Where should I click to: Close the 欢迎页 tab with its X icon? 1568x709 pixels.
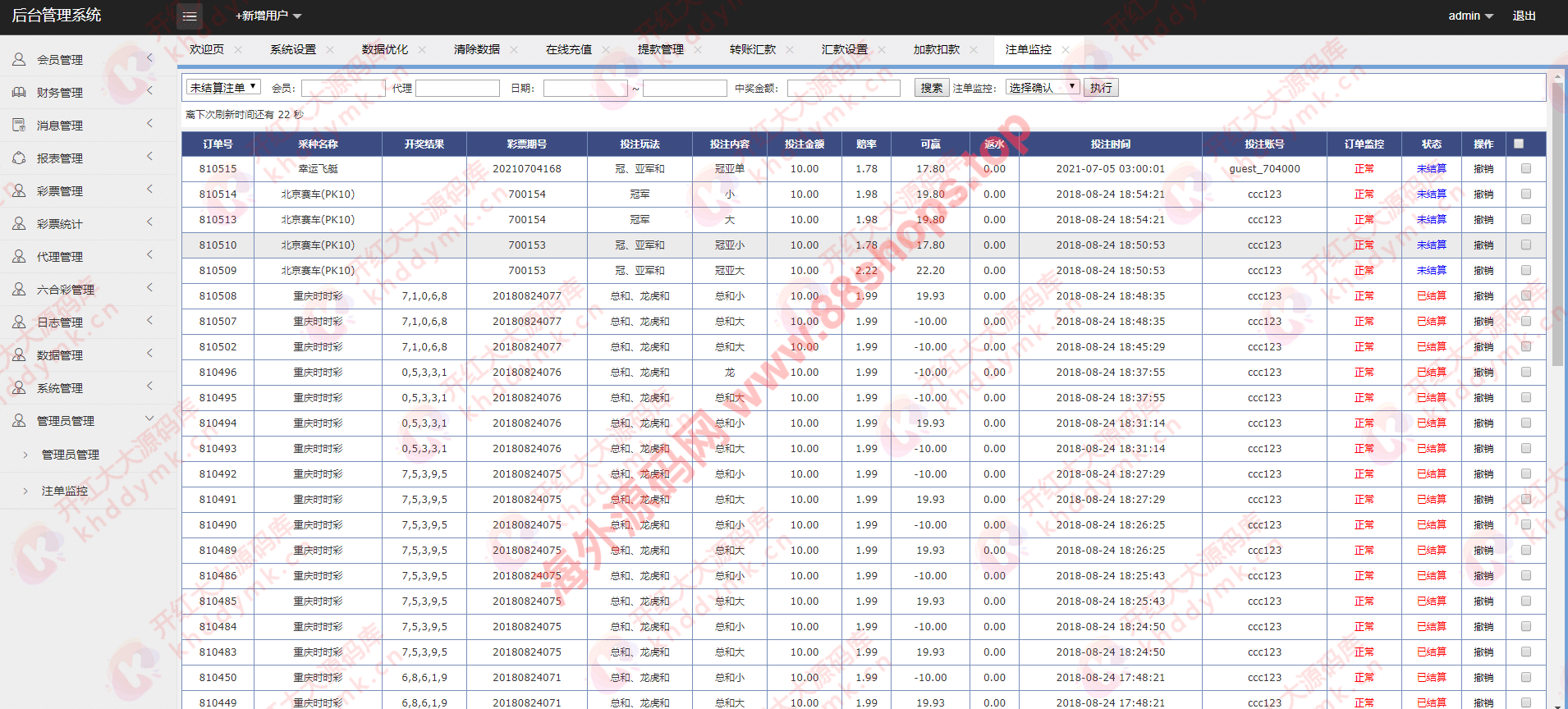[x=238, y=50]
